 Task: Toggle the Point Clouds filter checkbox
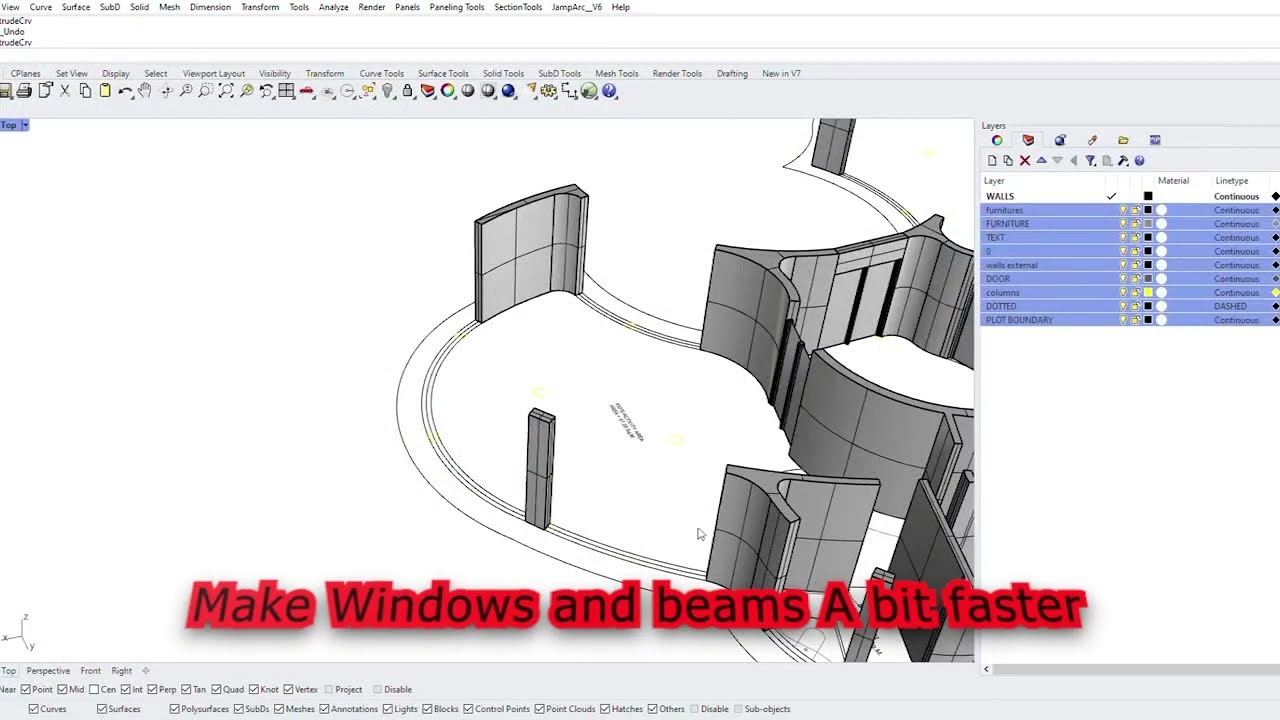540,709
